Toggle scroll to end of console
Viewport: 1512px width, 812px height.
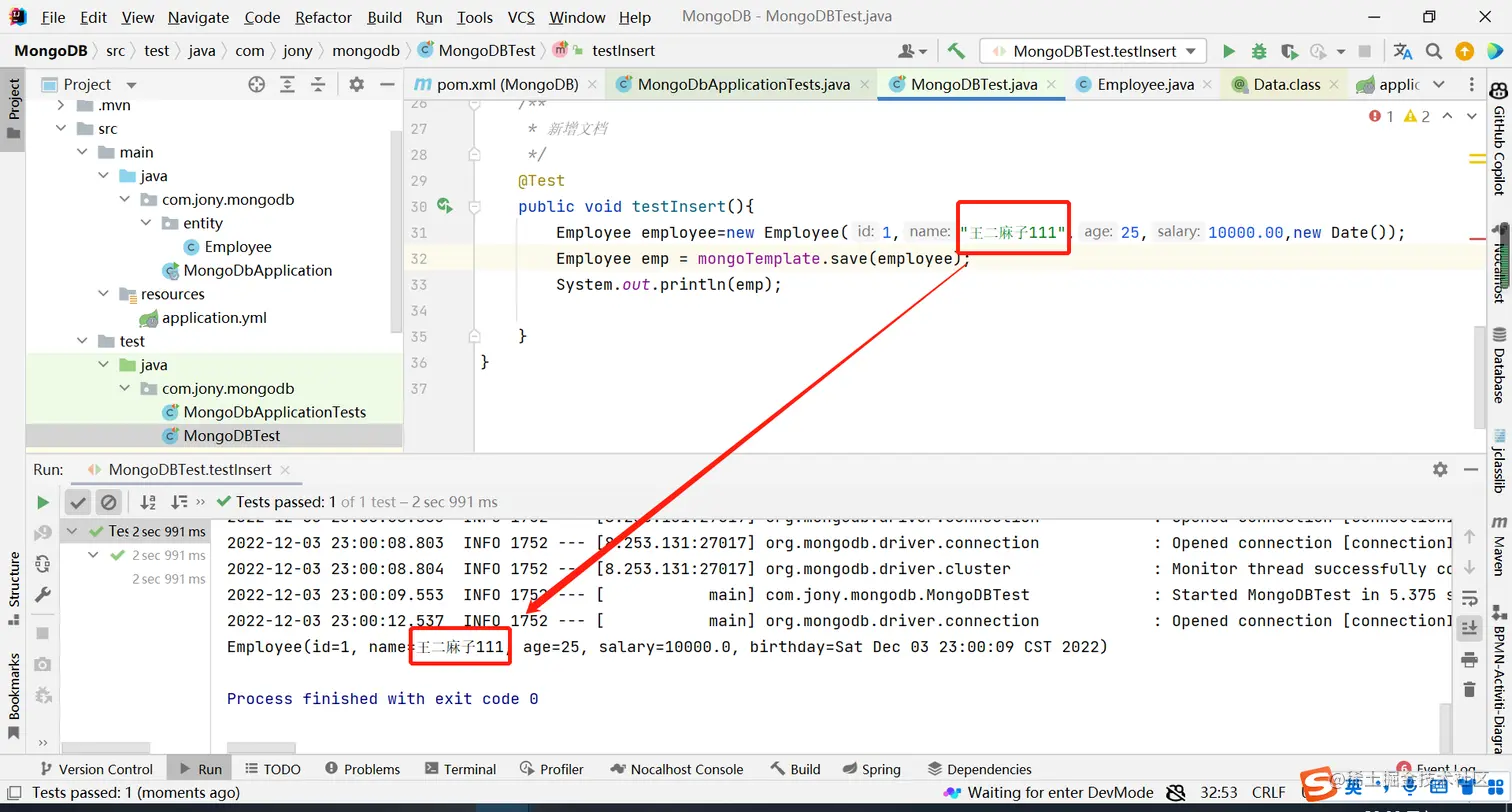pyautogui.click(x=1469, y=628)
